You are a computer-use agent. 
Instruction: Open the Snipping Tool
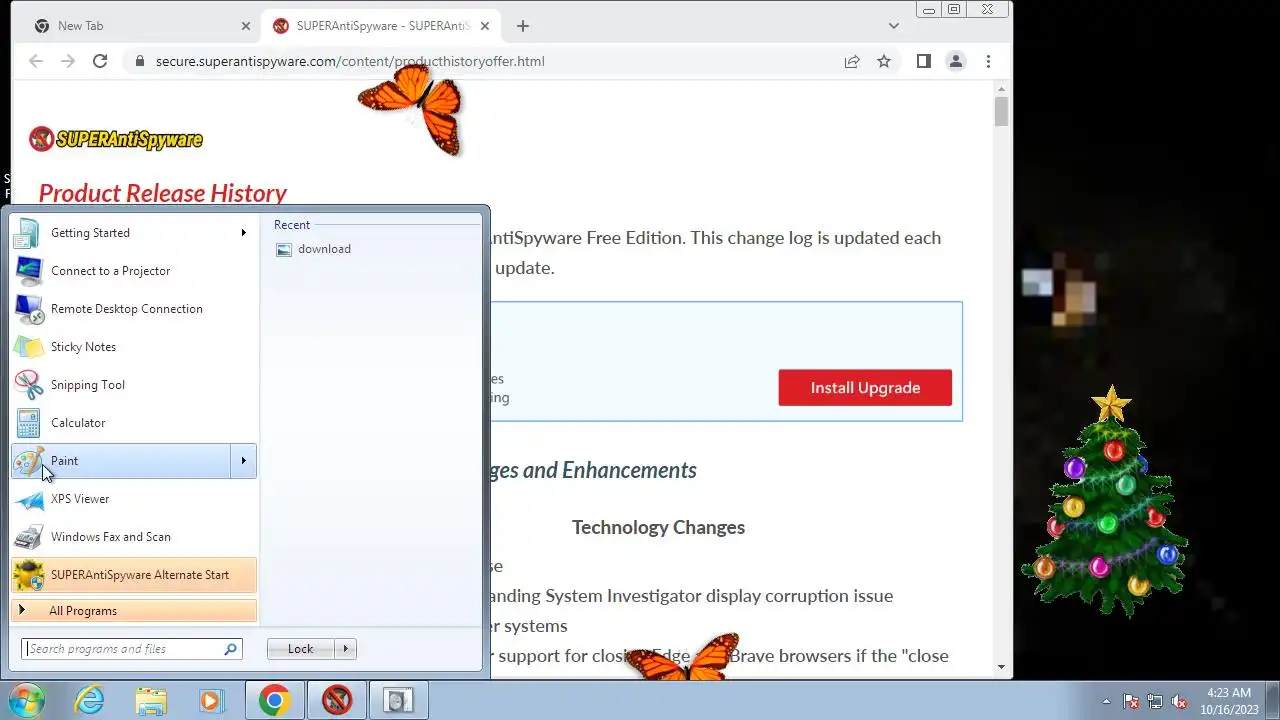click(134, 385)
